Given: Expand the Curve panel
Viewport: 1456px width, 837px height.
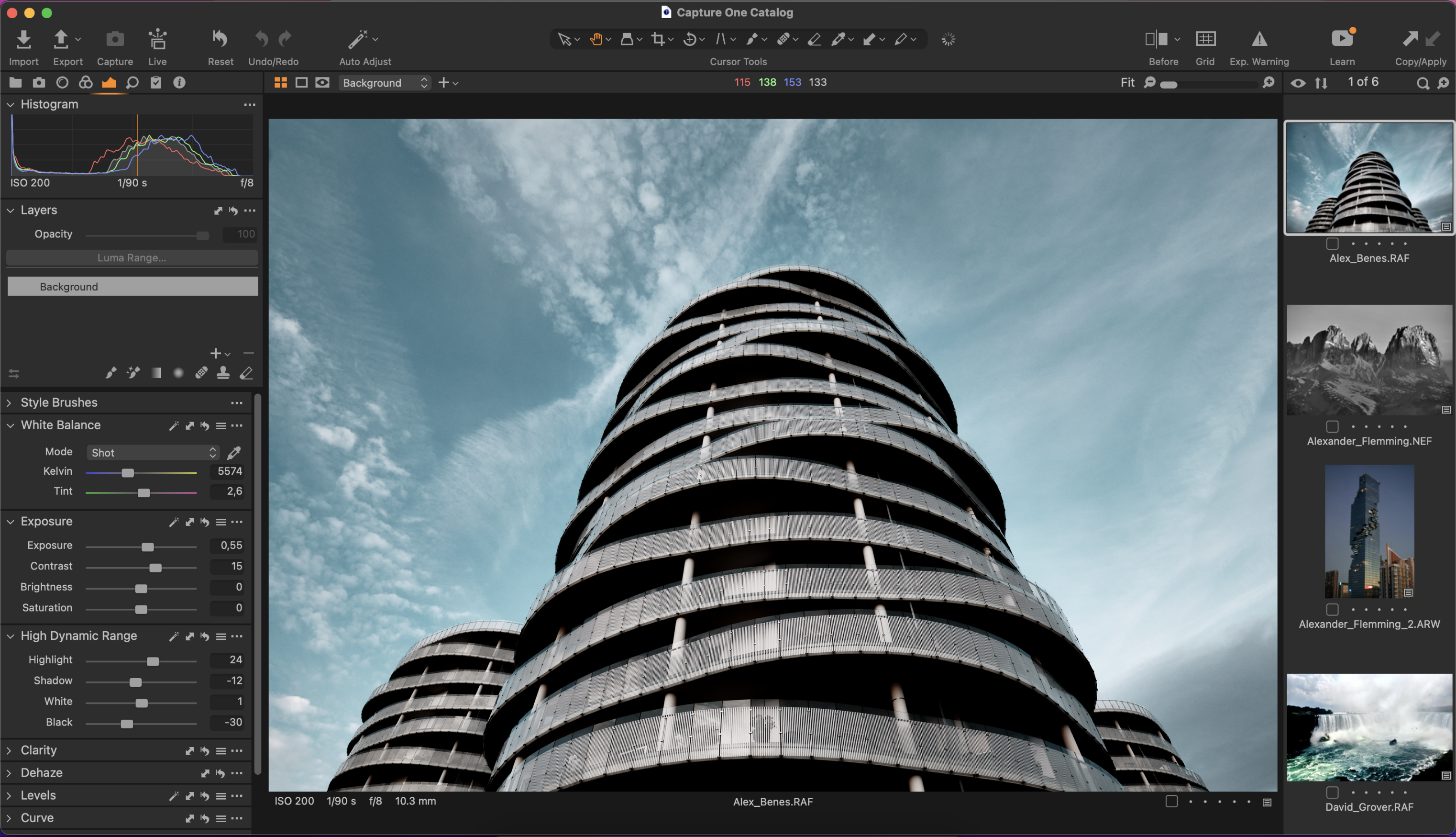Looking at the screenshot, I should point(9,818).
